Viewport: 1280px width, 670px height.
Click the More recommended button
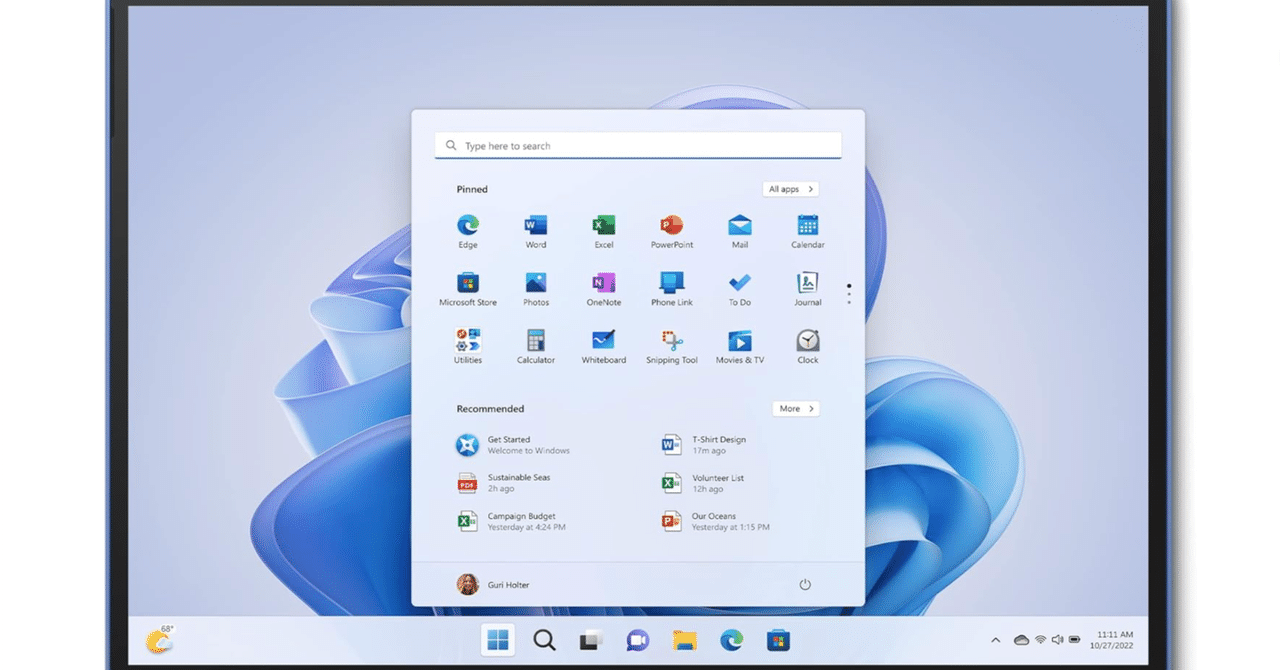pyautogui.click(x=796, y=408)
